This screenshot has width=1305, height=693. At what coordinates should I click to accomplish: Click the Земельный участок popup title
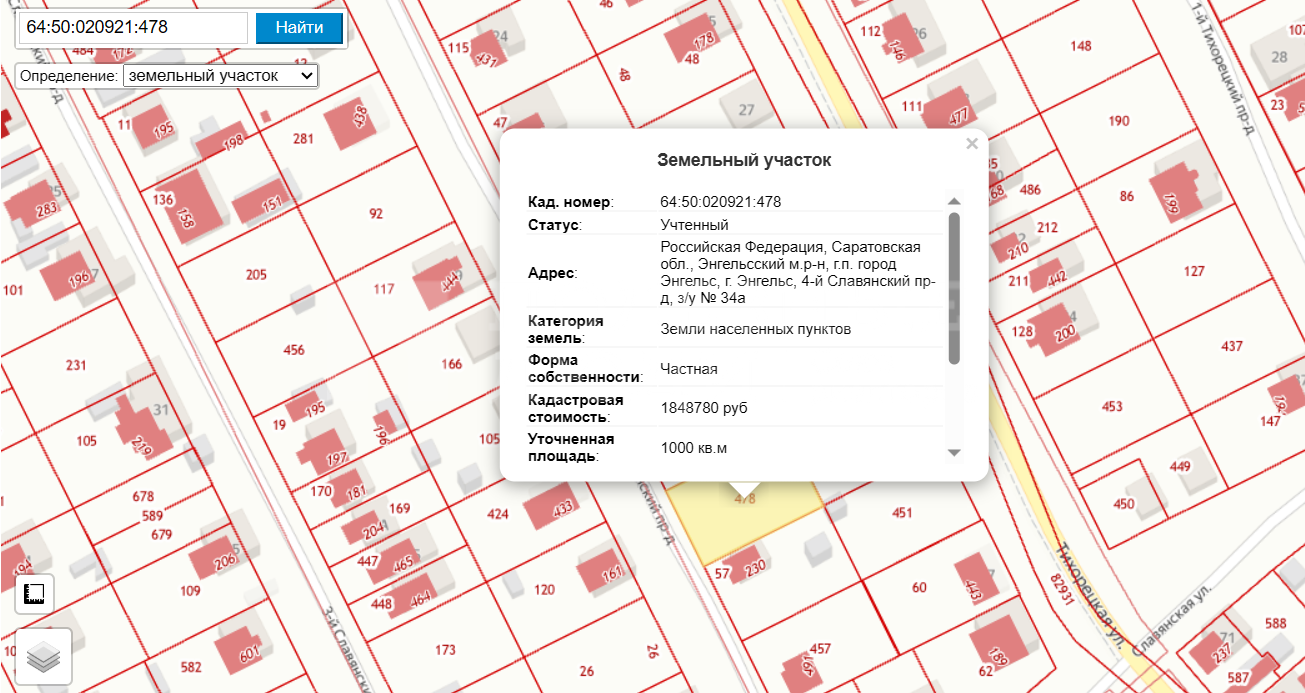[x=744, y=159]
